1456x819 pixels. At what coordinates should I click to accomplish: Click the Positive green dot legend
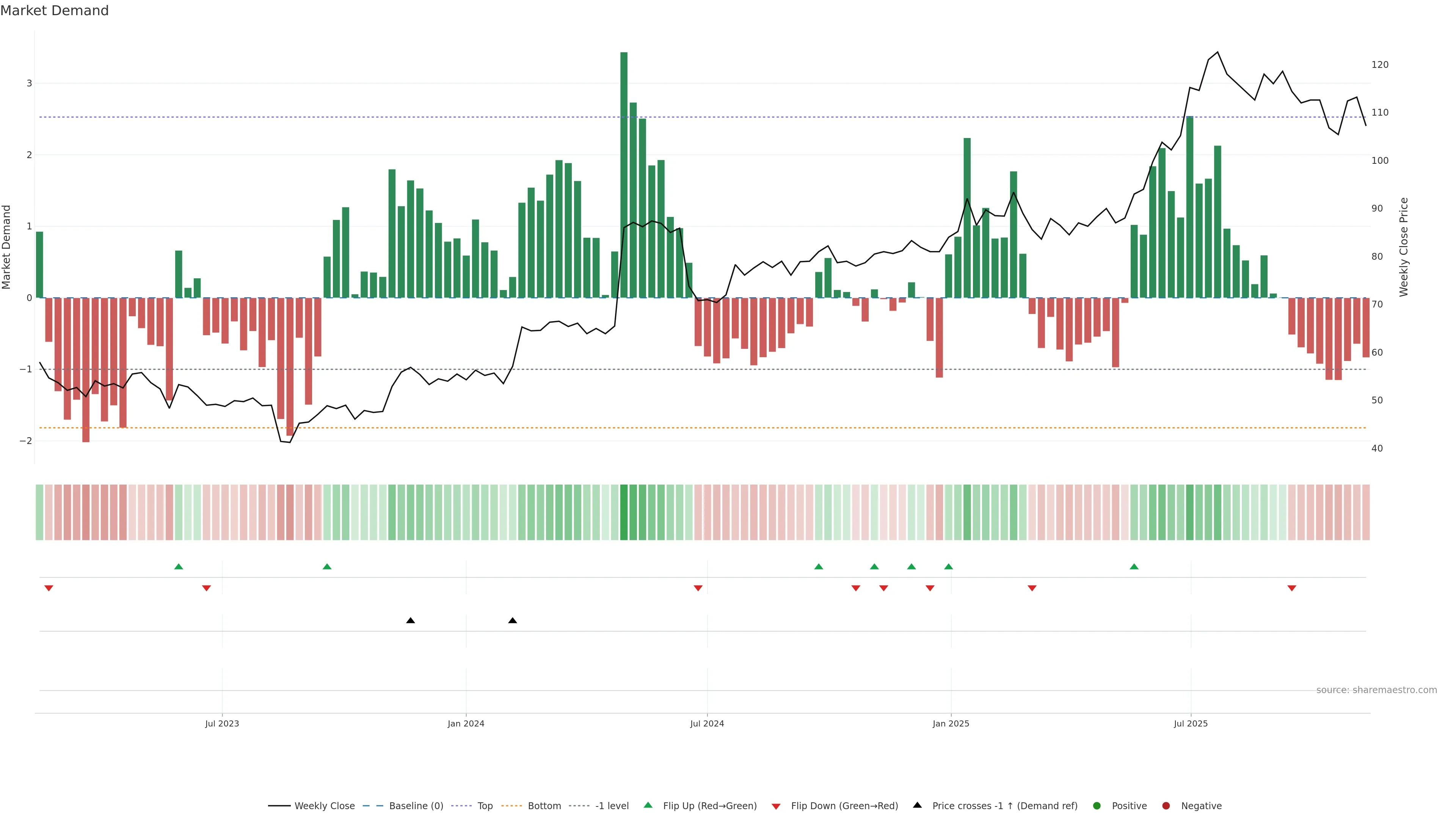point(1097,805)
